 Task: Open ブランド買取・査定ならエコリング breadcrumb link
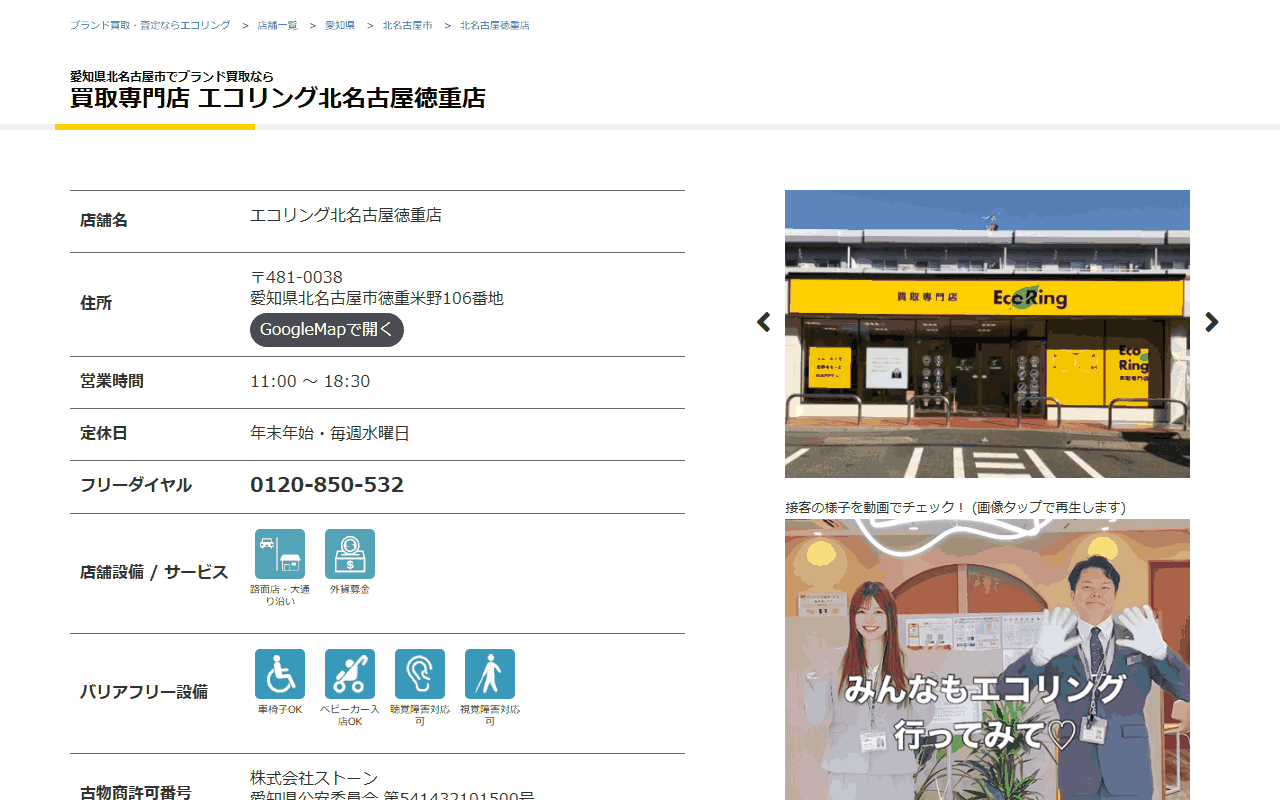pyautogui.click(x=150, y=25)
